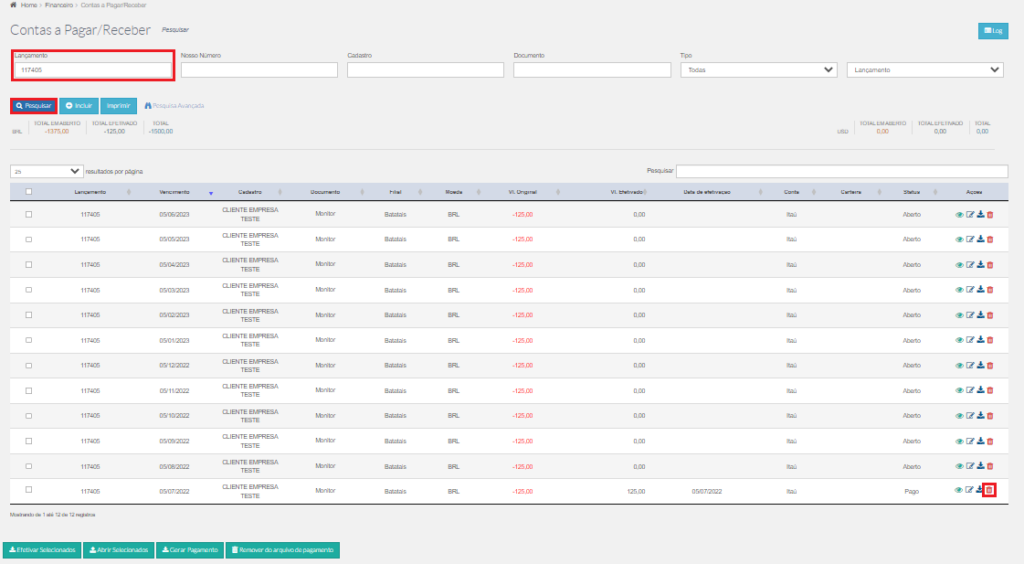Click the Incluir button
This screenshot has height=564, width=1024.
[x=79, y=106]
